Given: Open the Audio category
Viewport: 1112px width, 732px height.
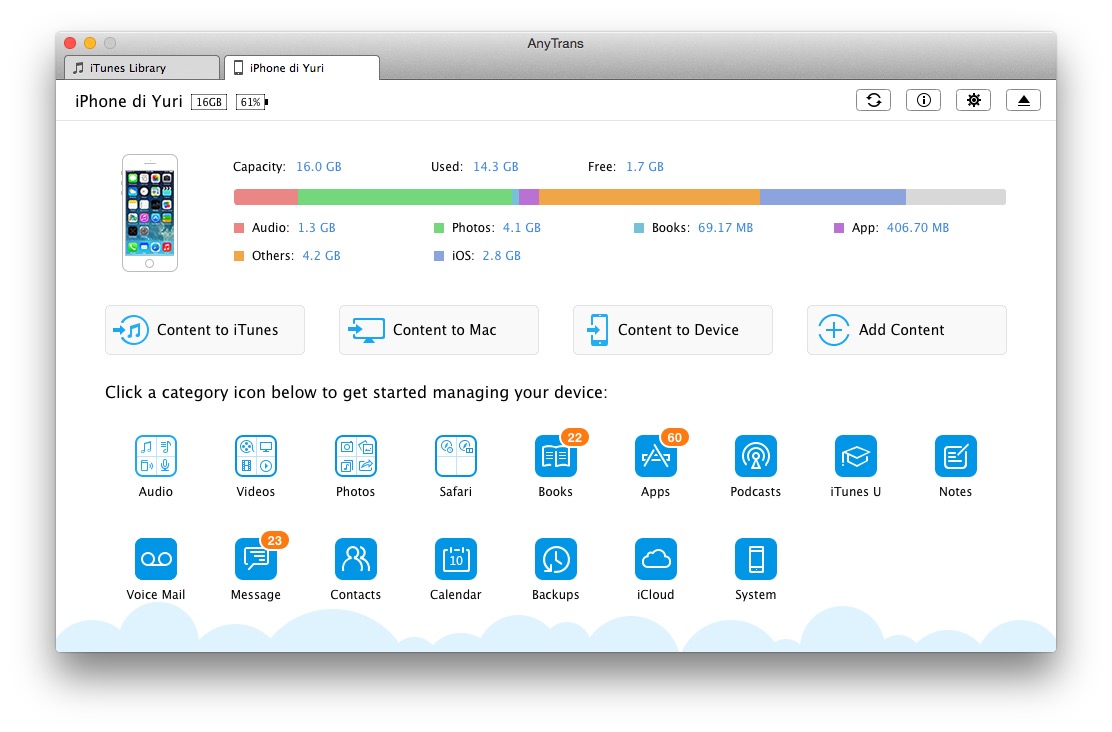Looking at the screenshot, I should (x=156, y=455).
